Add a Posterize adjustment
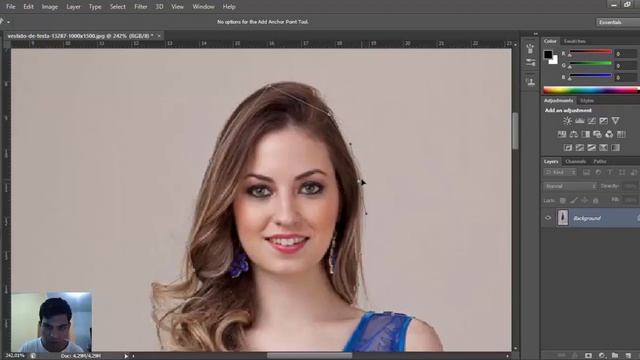 (x=580, y=147)
